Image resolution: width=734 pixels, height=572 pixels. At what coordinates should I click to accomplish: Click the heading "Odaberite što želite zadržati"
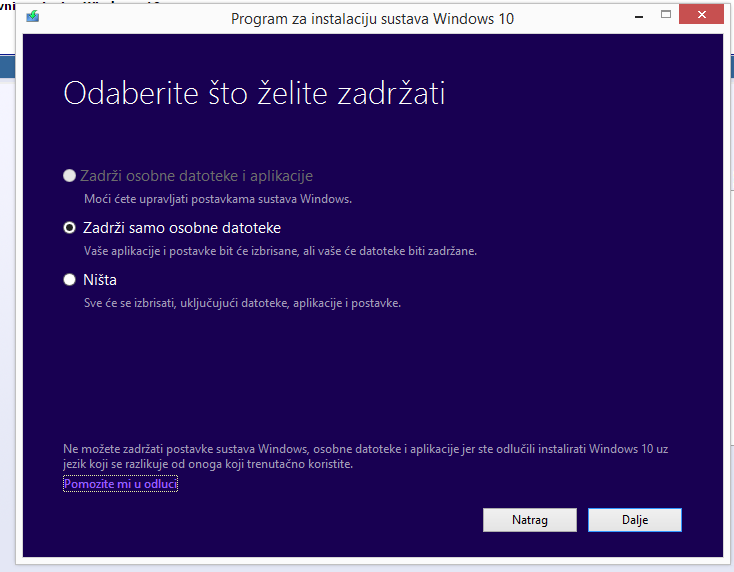(254, 93)
